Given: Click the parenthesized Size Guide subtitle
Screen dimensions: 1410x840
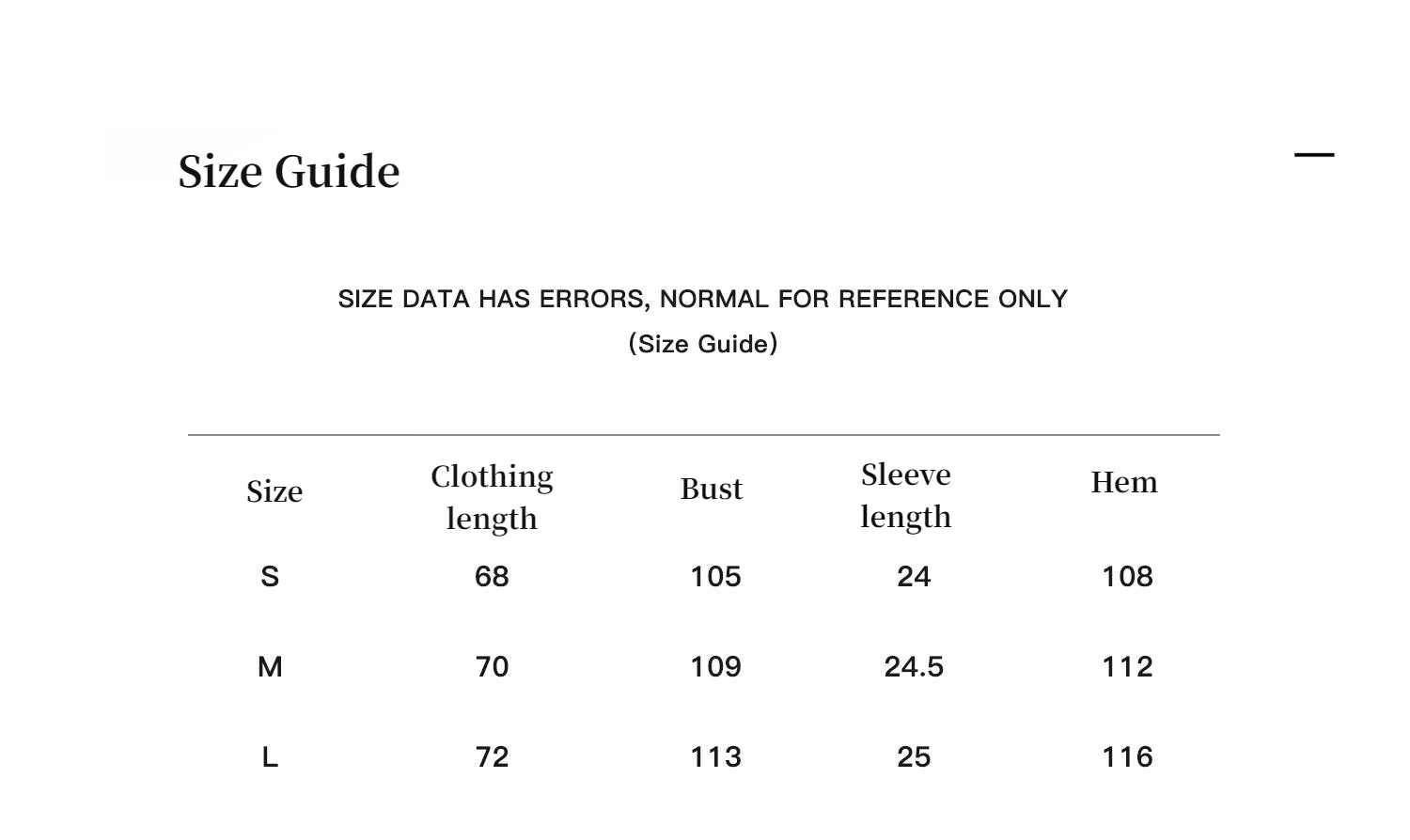Looking at the screenshot, I should tap(702, 344).
